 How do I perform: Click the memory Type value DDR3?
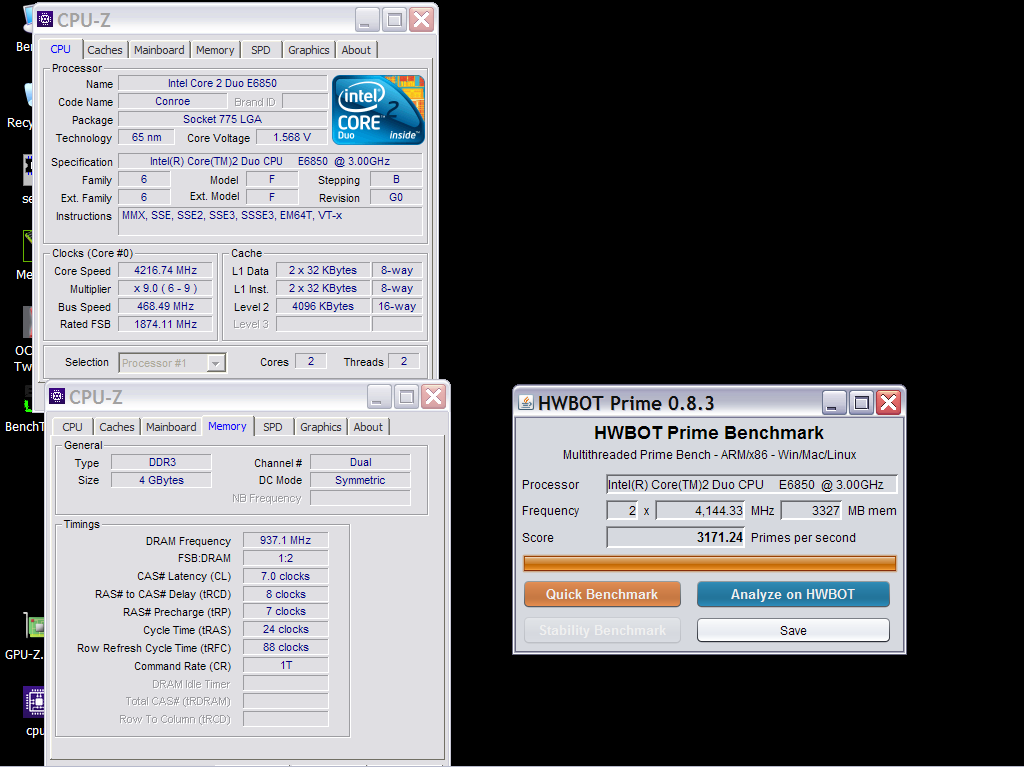[x=162, y=462]
